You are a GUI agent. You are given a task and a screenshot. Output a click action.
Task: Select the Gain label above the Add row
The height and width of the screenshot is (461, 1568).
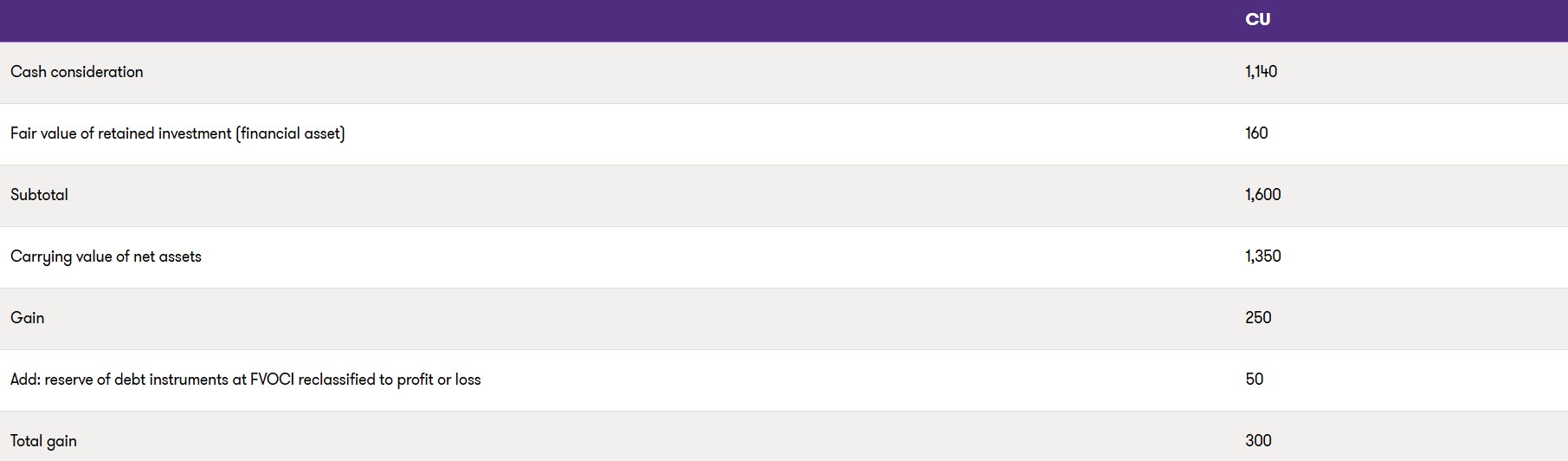(27, 318)
